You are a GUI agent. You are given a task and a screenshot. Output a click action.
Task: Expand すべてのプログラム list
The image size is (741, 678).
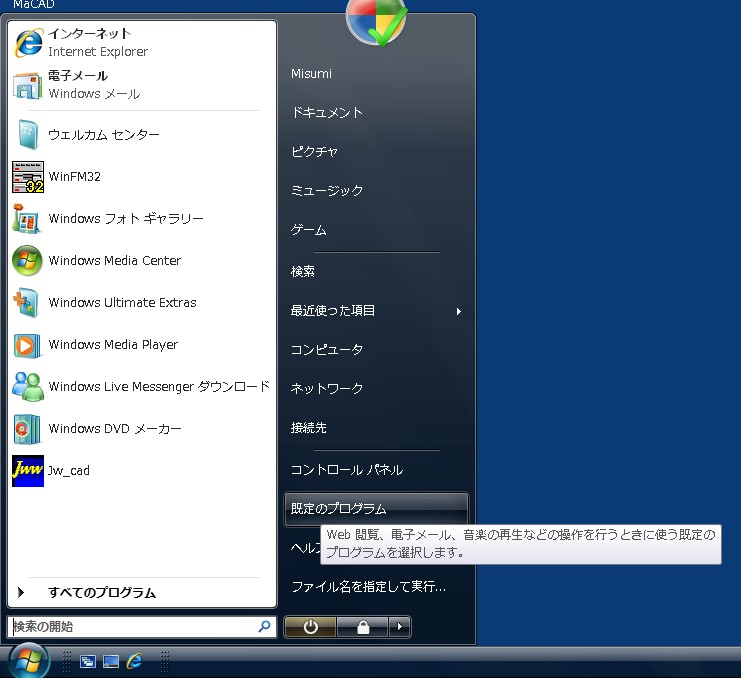pyautogui.click(x=100, y=593)
